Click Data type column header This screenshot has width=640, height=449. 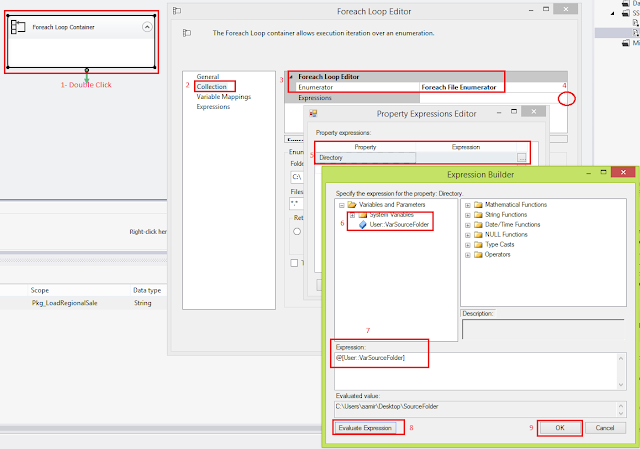click(x=147, y=290)
